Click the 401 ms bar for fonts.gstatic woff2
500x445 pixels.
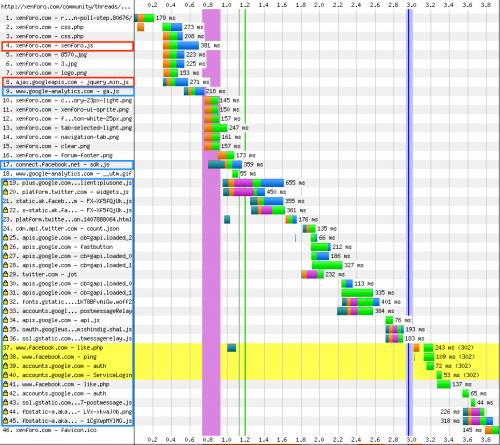coord(361,302)
